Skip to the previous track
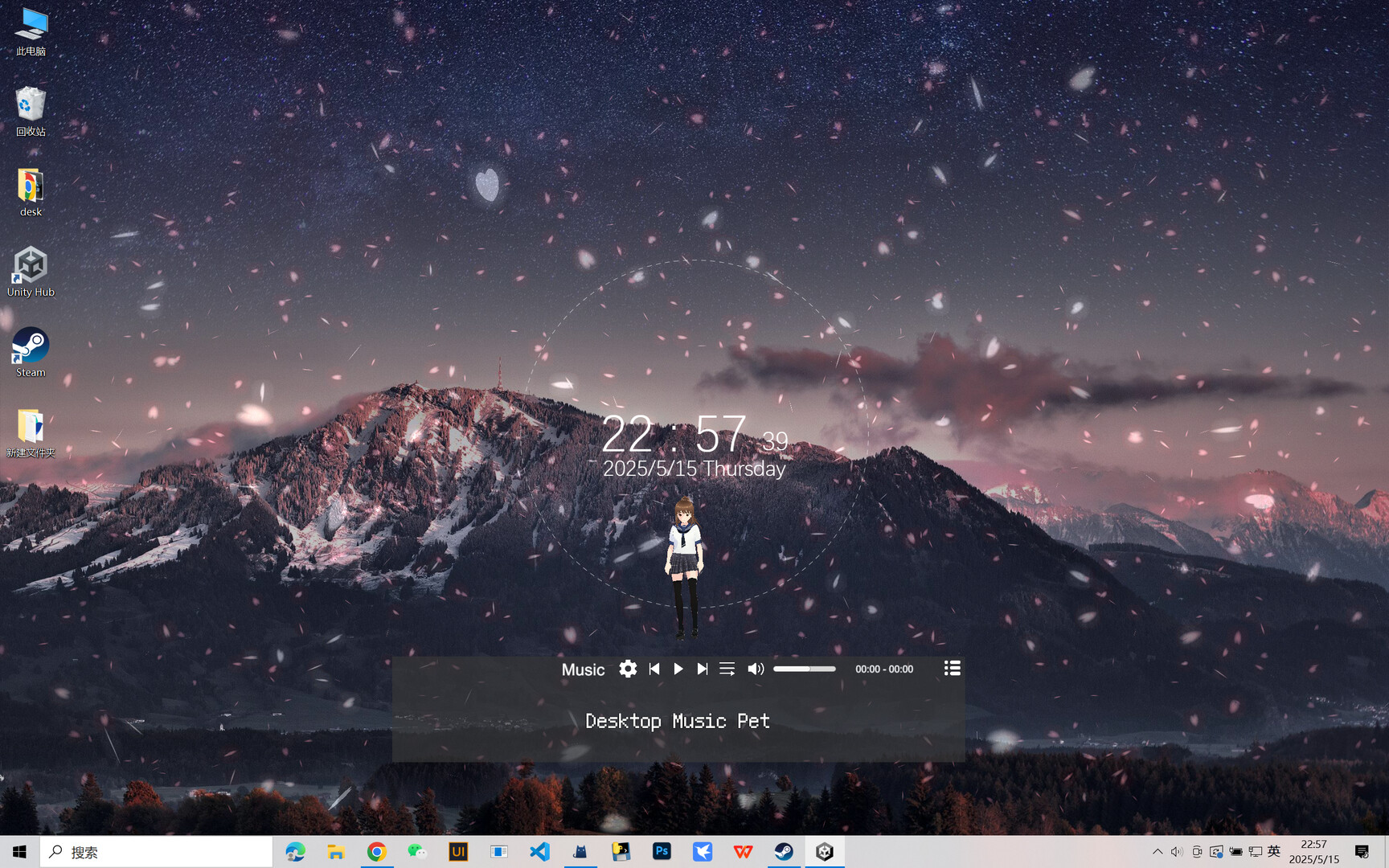The image size is (1389, 868). [x=654, y=669]
